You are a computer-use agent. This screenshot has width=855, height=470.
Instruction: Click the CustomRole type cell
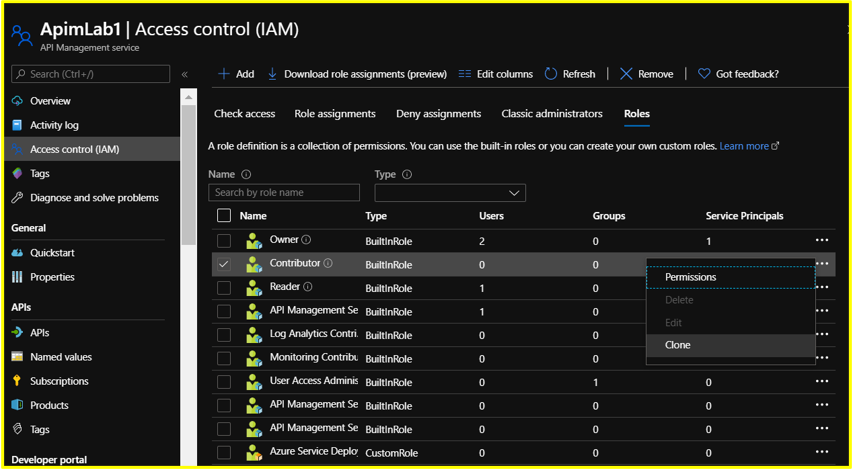(x=392, y=453)
